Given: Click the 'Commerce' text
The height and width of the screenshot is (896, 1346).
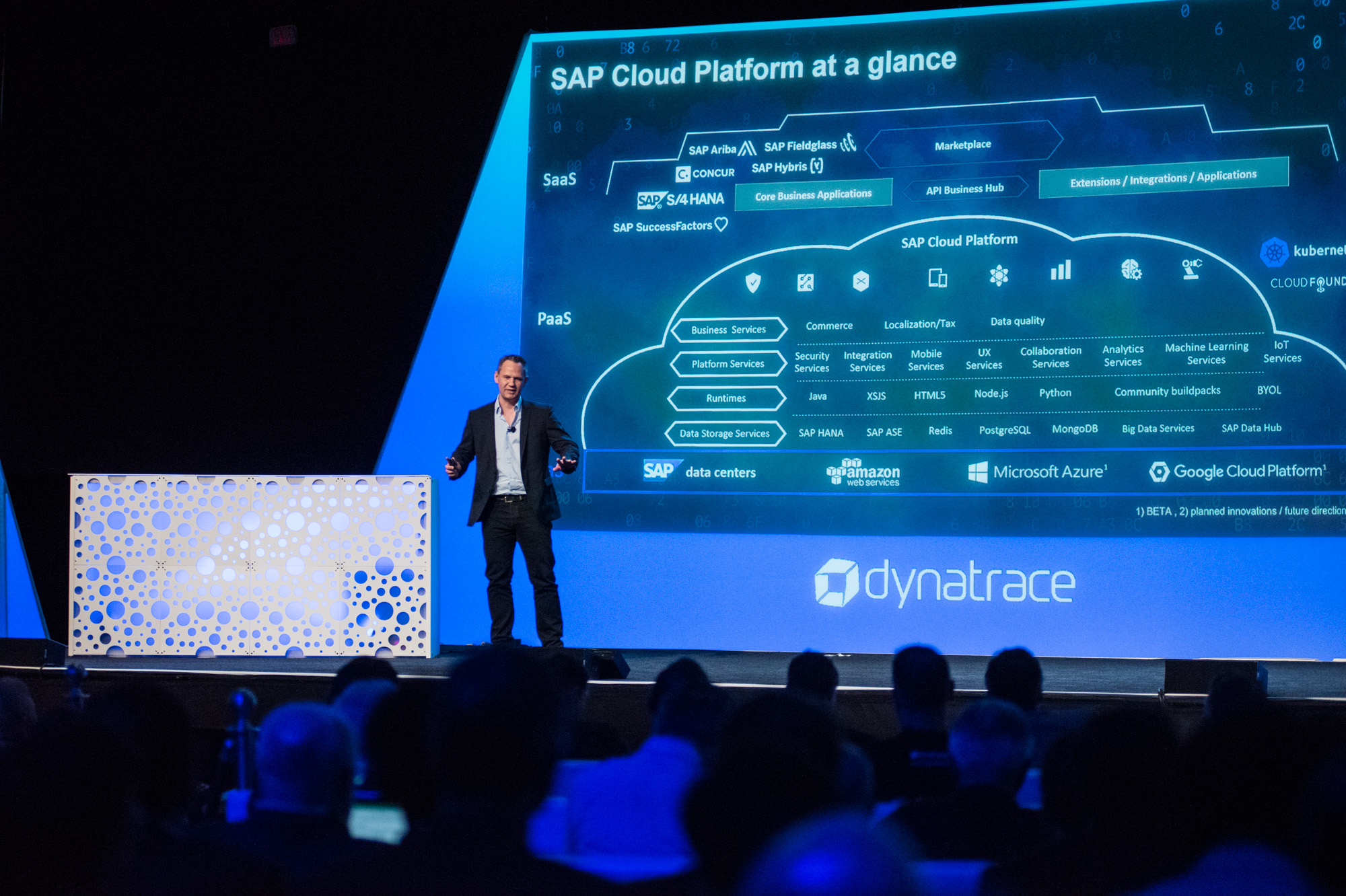Looking at the screenshot, I should (x=829, y=326).
